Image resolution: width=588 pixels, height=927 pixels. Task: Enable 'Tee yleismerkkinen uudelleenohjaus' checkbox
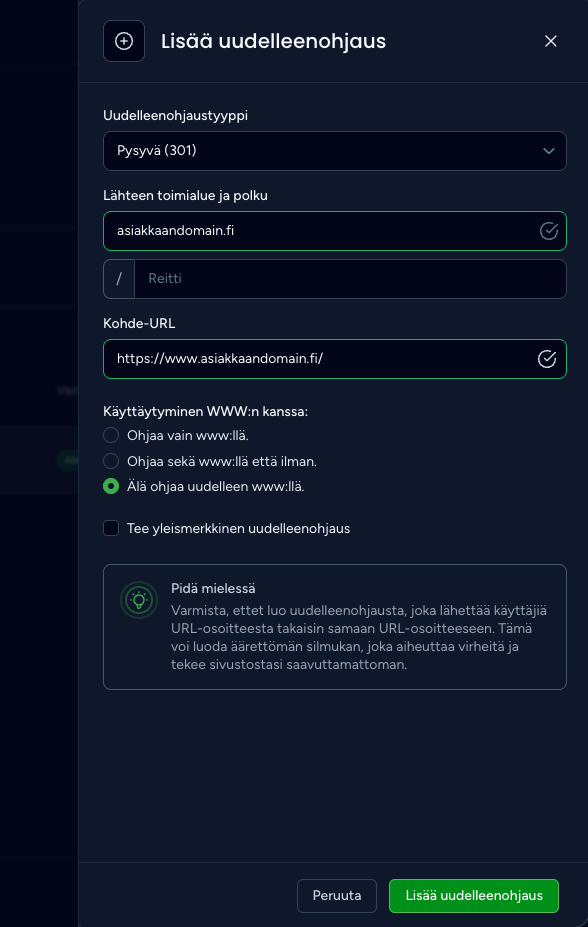click(111, 528)
